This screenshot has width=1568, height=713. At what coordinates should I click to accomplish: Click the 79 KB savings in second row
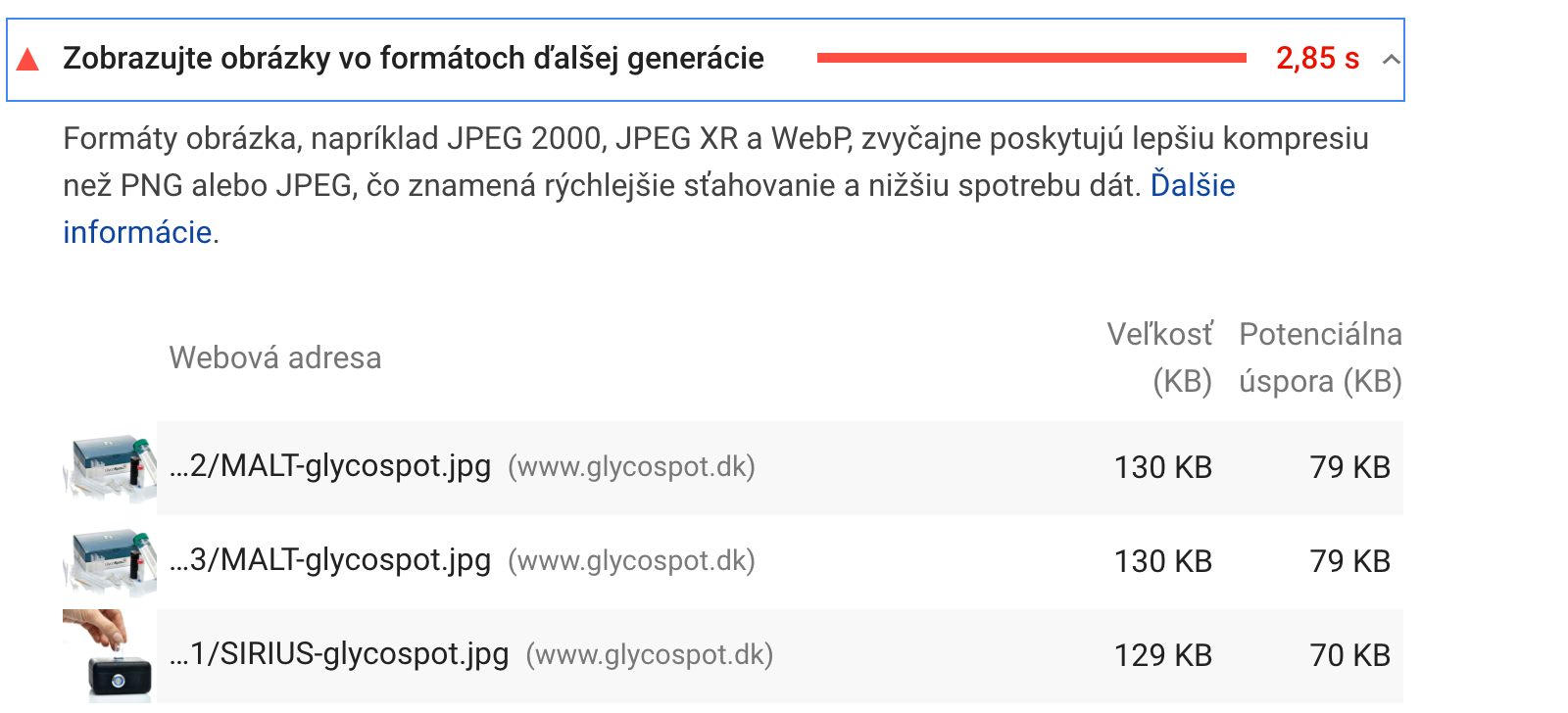[x=1350, y=561]
